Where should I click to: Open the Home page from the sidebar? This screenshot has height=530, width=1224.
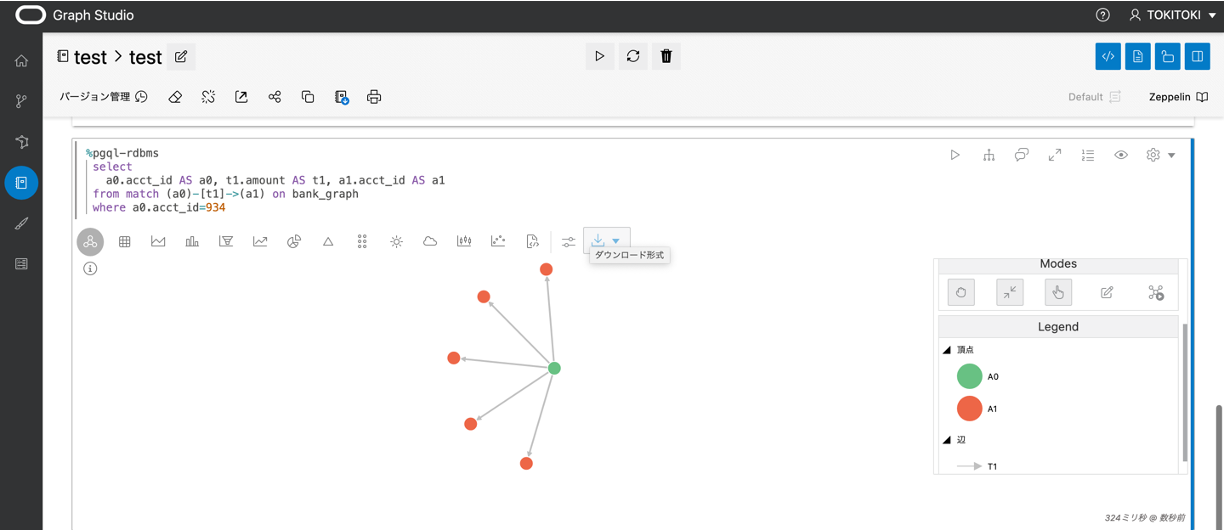pyautogui.click(x=21, y=61)
